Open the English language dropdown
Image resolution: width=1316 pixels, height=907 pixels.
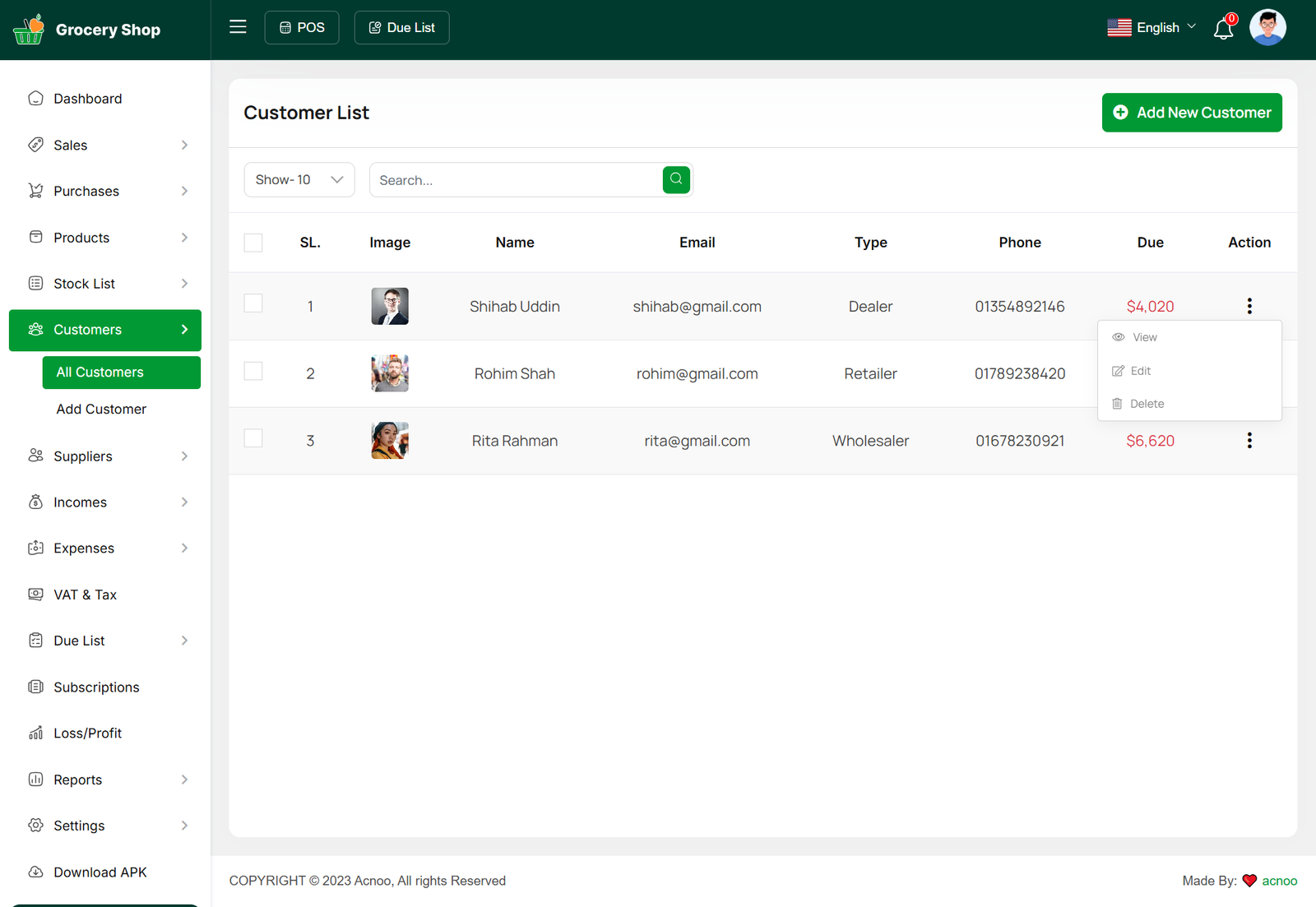pyautogui.click(x=1151, y=28)
